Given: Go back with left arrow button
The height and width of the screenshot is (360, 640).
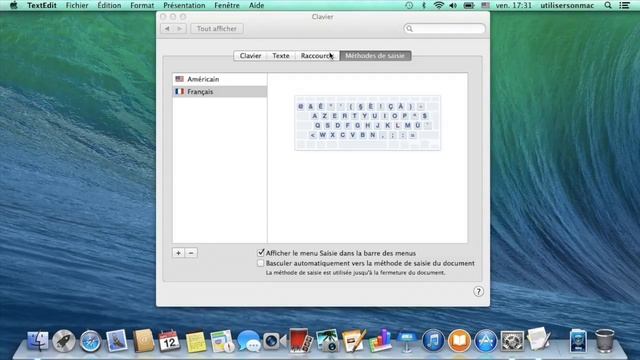Looking at the screenshot, I should tap(167, 29).
